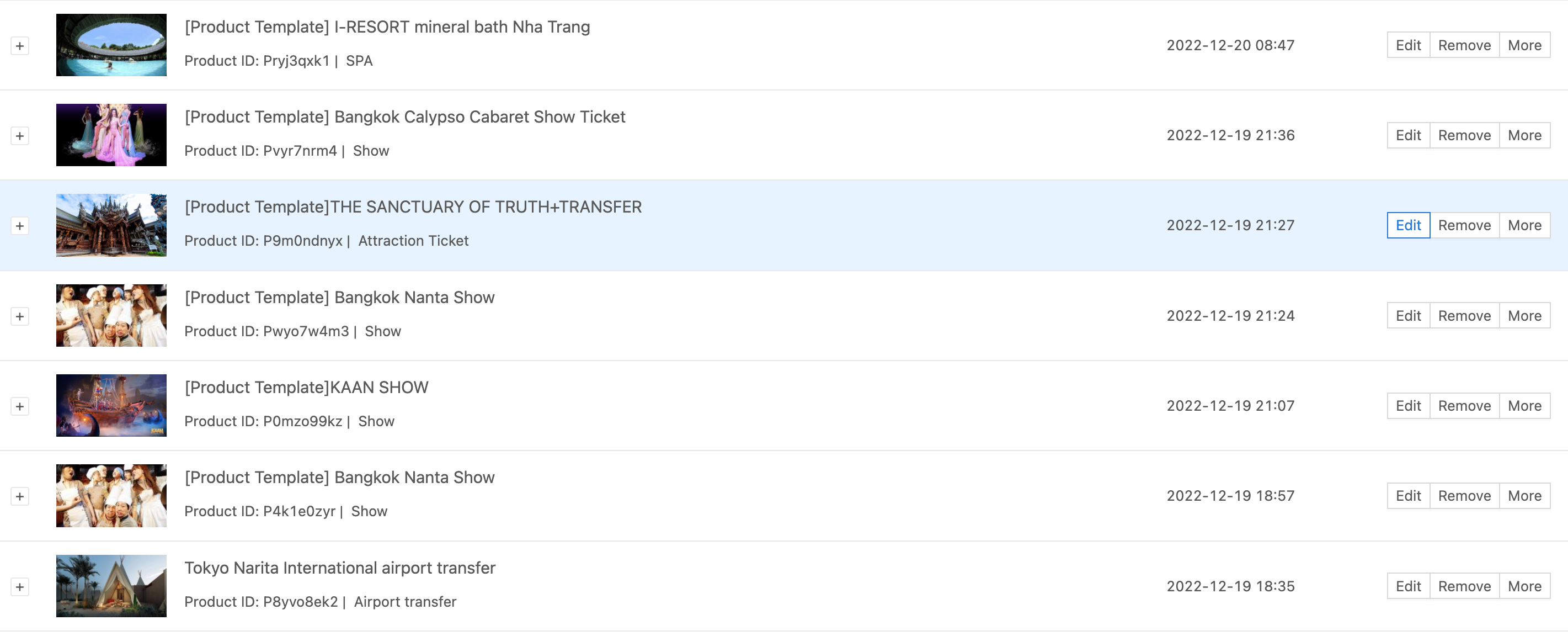The width and height of the screenshot is (1568, 636).
Task: Open More options for KAAN SHOW
Action: click(1524, 406)
